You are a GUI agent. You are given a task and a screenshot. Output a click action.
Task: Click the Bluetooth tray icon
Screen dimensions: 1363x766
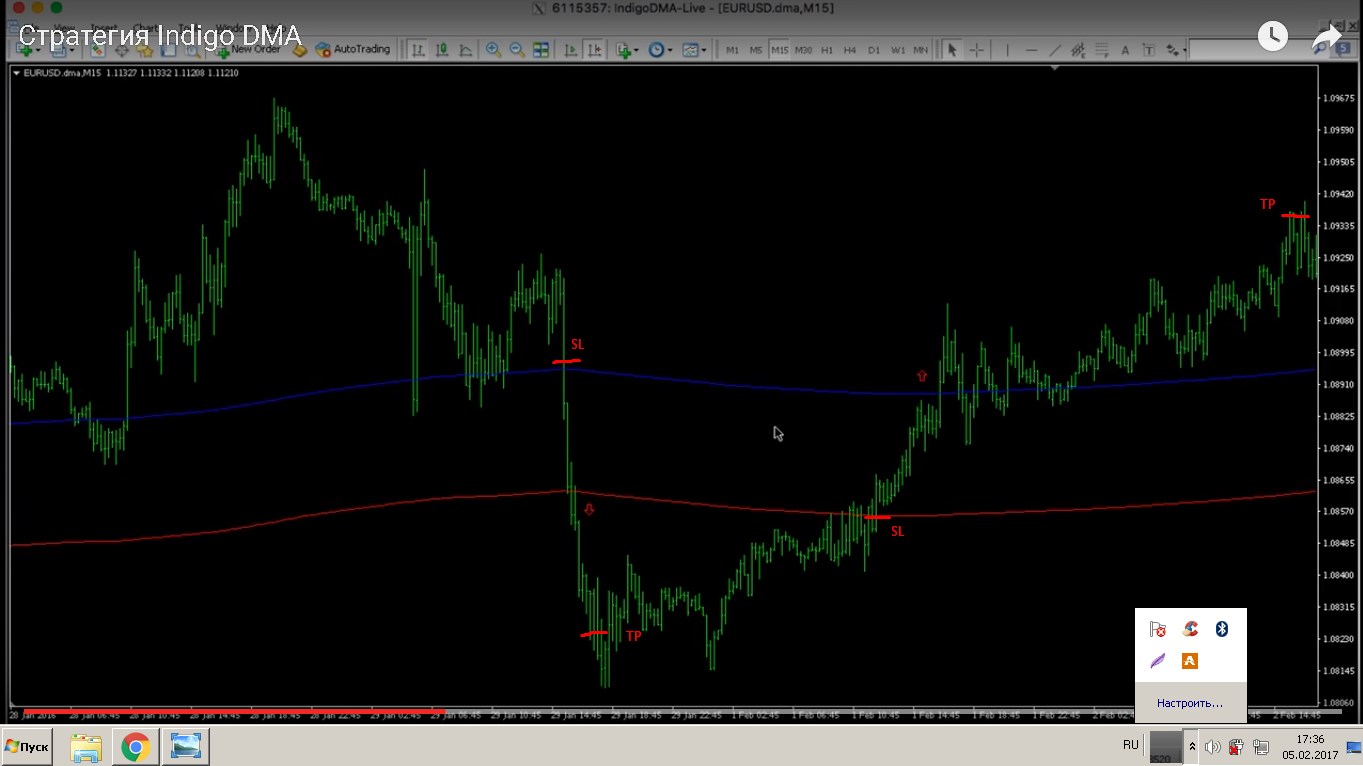1221,629
